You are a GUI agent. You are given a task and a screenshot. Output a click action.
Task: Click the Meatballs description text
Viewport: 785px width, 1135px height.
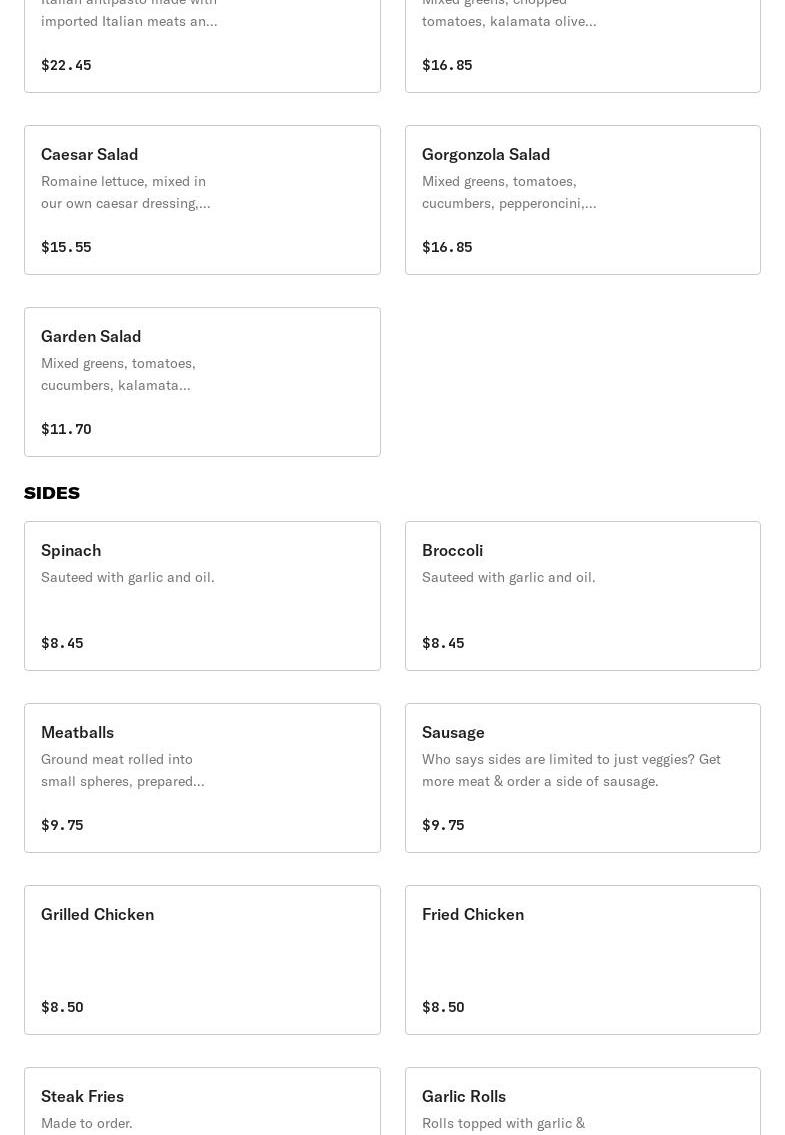[122, 770]
